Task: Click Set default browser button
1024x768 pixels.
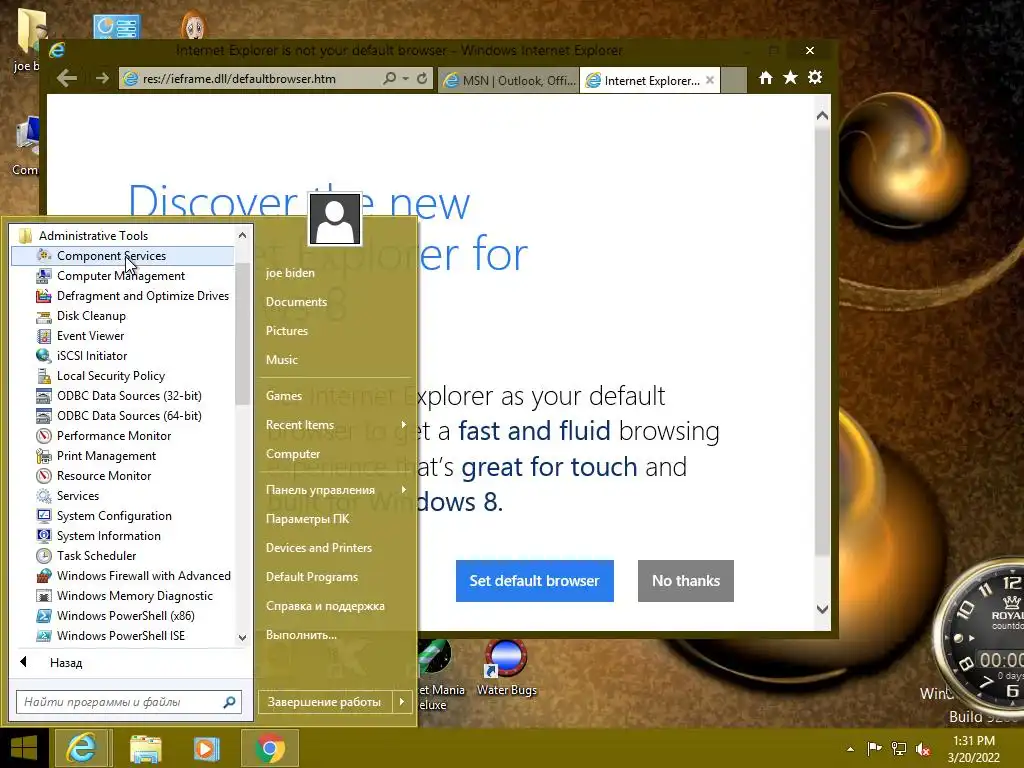Action: 534,581
